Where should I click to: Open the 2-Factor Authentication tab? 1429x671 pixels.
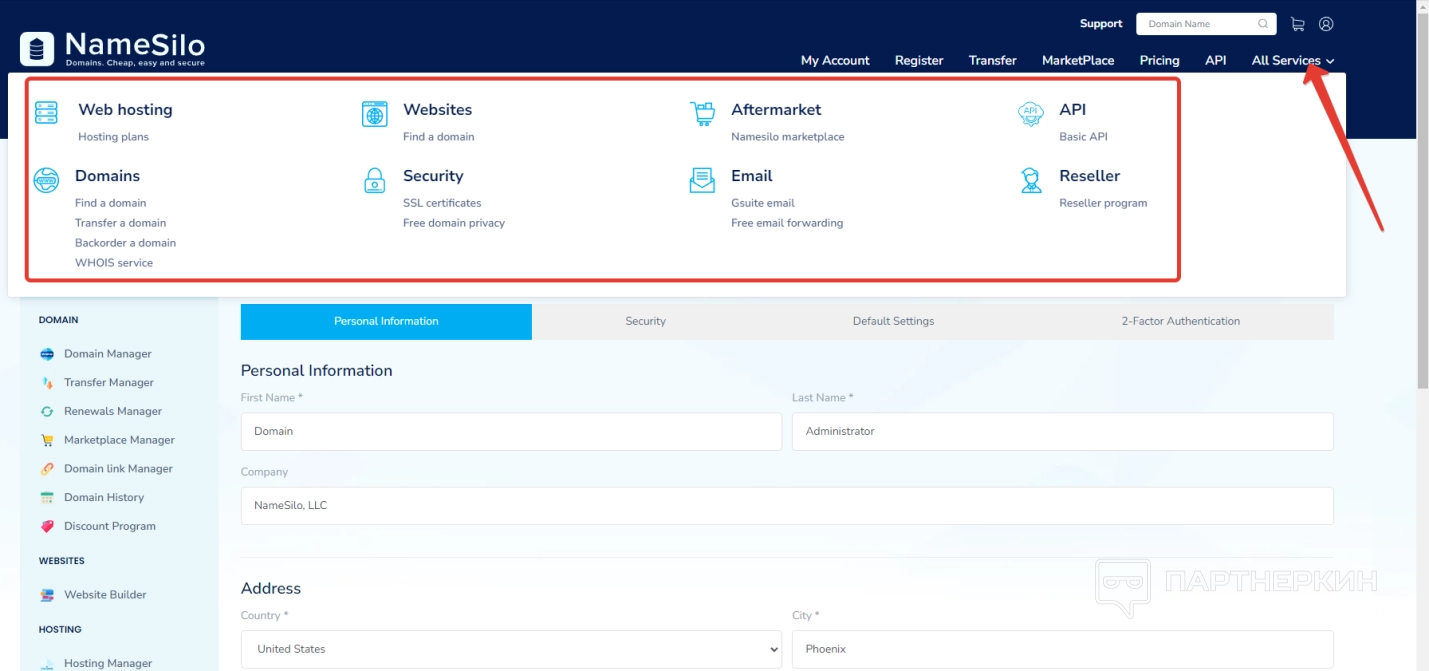click(x=1180, y=321)
